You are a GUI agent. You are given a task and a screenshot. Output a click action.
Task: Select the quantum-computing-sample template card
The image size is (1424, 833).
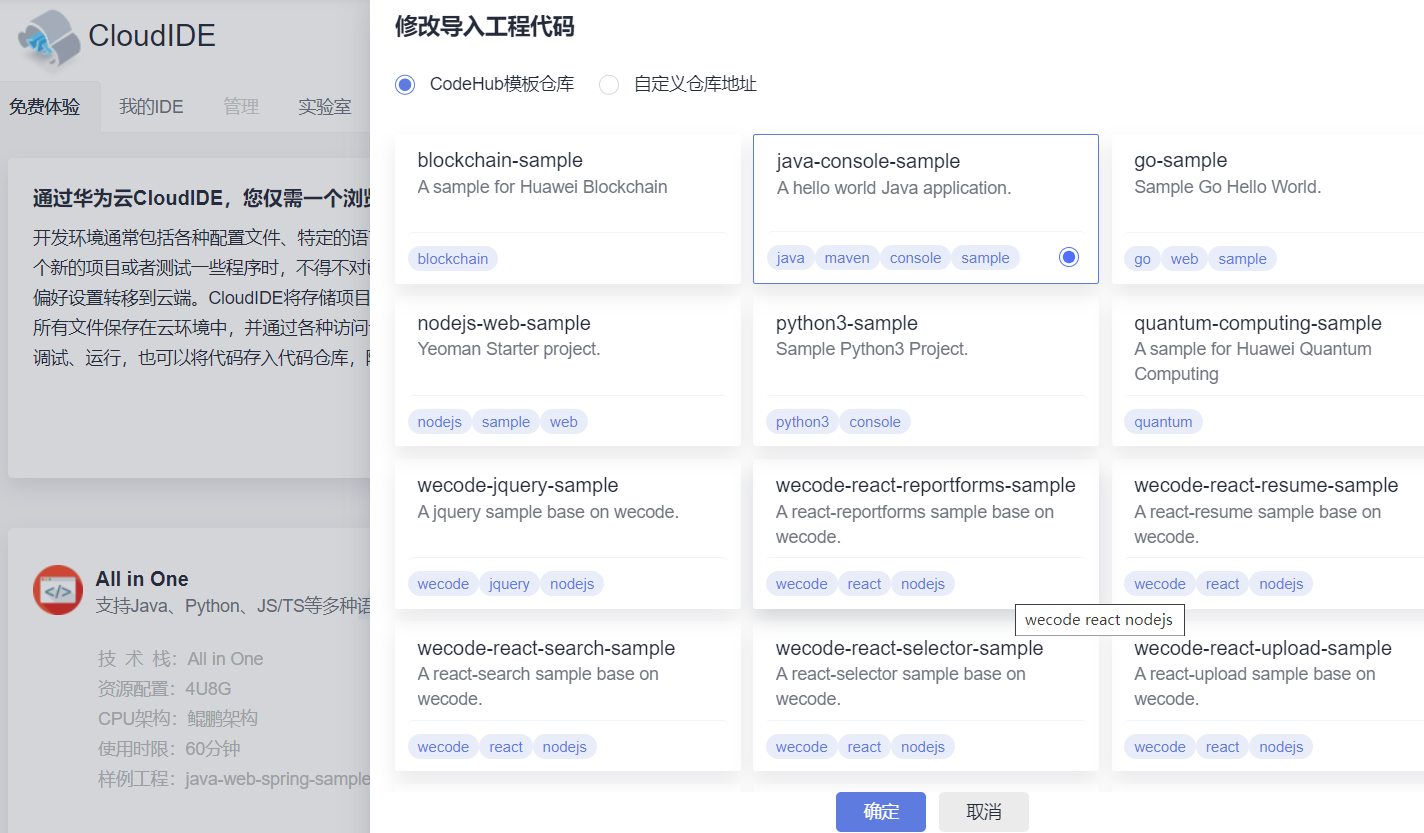pos(1268,372)
